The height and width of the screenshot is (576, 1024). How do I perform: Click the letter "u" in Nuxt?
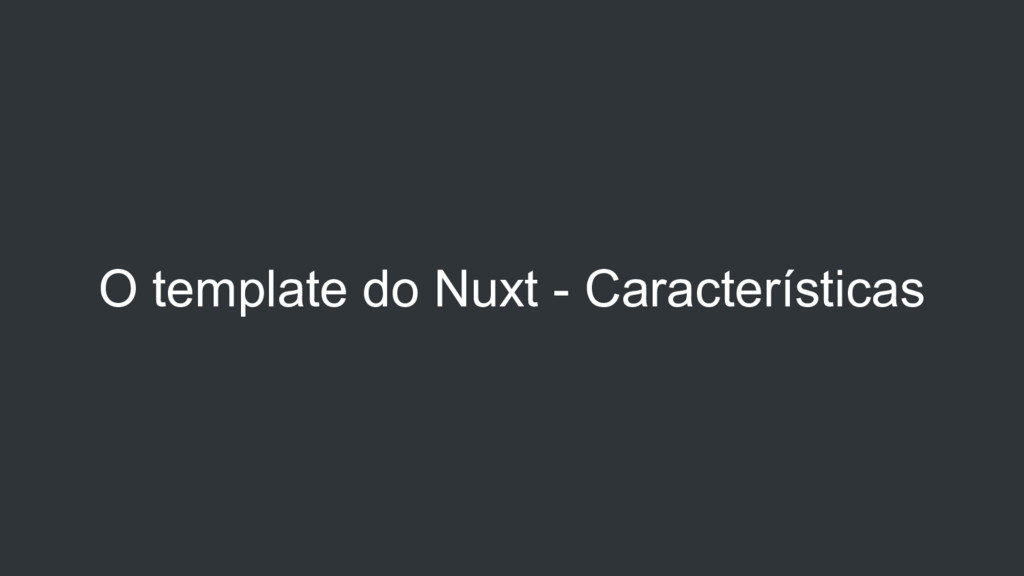[x=484, y=293]
